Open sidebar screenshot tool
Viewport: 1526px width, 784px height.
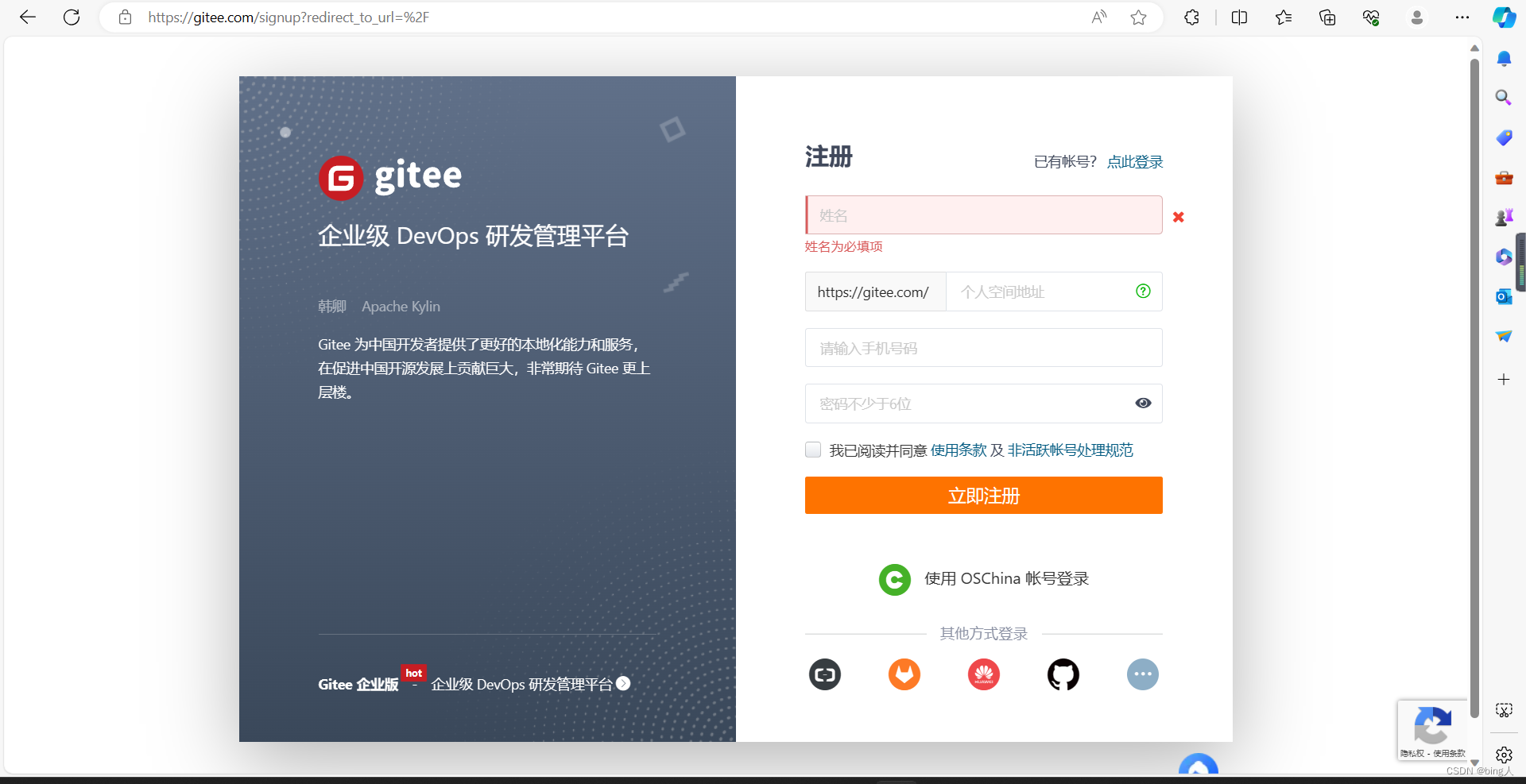[x=1504, y=710]
